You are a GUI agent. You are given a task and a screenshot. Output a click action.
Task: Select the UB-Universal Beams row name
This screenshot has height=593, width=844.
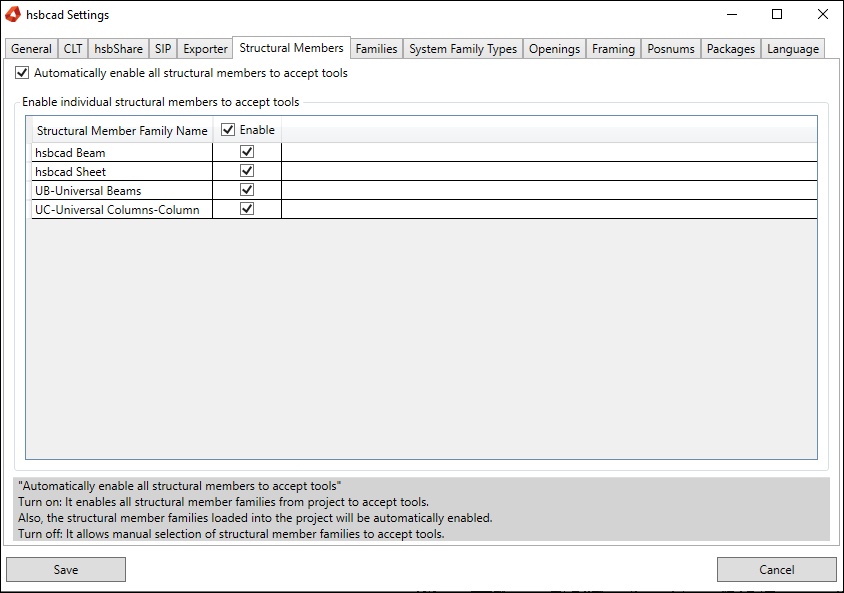coord(88,191)
